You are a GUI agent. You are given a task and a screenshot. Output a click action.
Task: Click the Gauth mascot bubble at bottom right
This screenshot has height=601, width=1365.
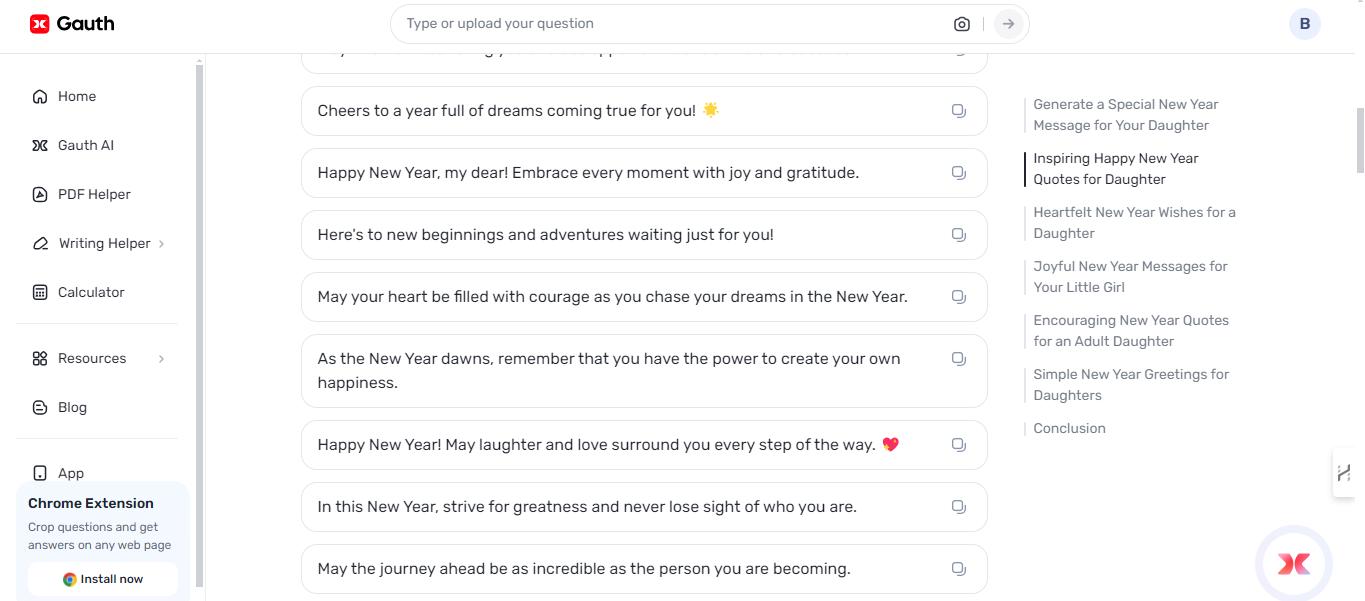[x=1293, y=563]
